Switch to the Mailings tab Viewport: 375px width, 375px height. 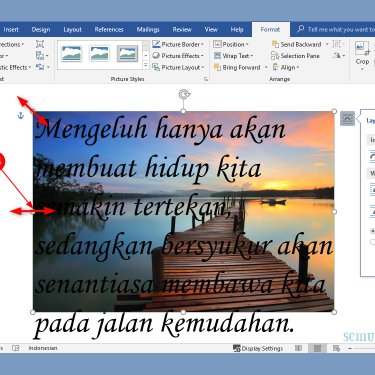pos(148,30)
